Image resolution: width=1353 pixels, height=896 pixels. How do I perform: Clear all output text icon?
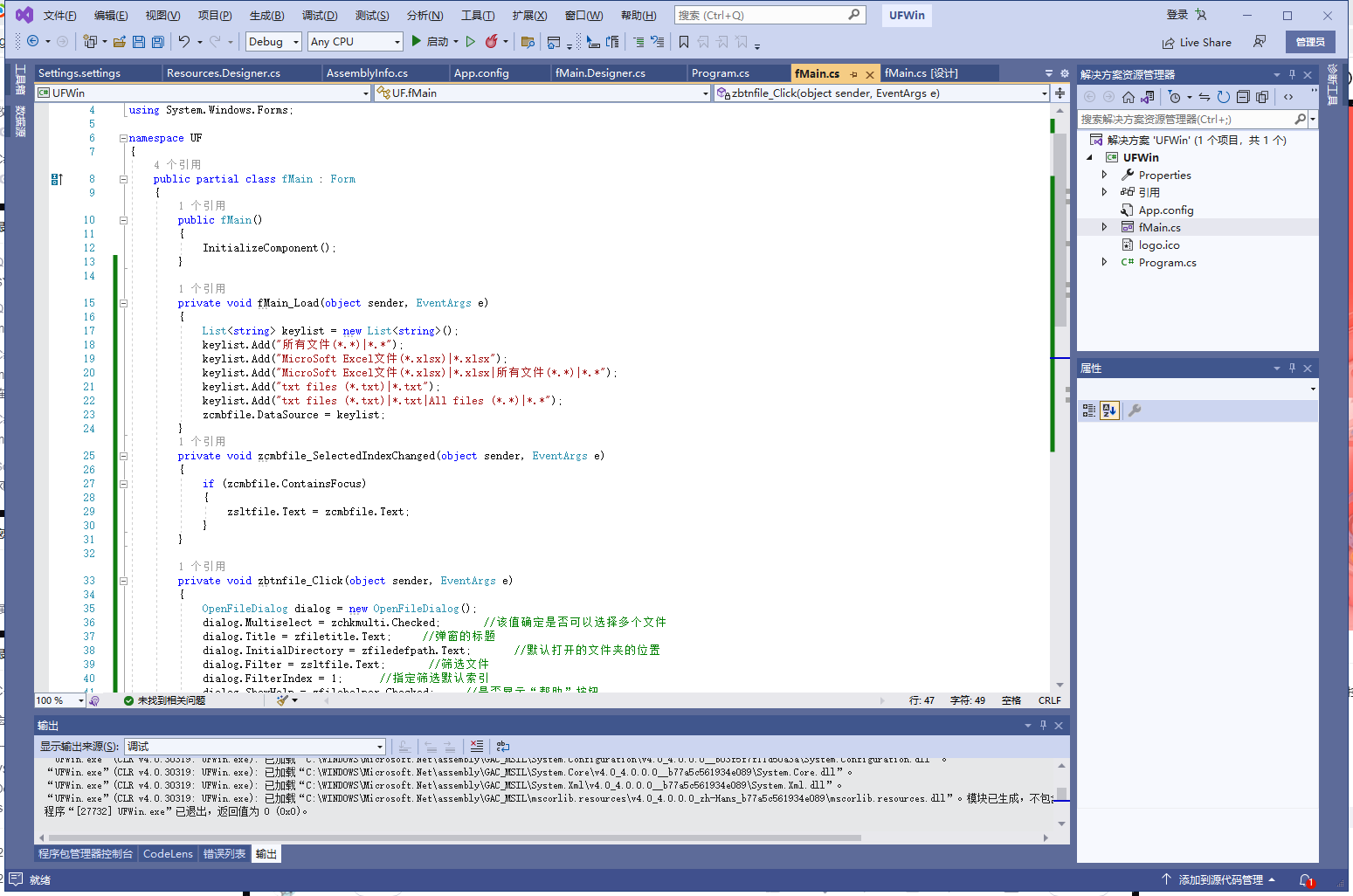(x=476, y=747)
